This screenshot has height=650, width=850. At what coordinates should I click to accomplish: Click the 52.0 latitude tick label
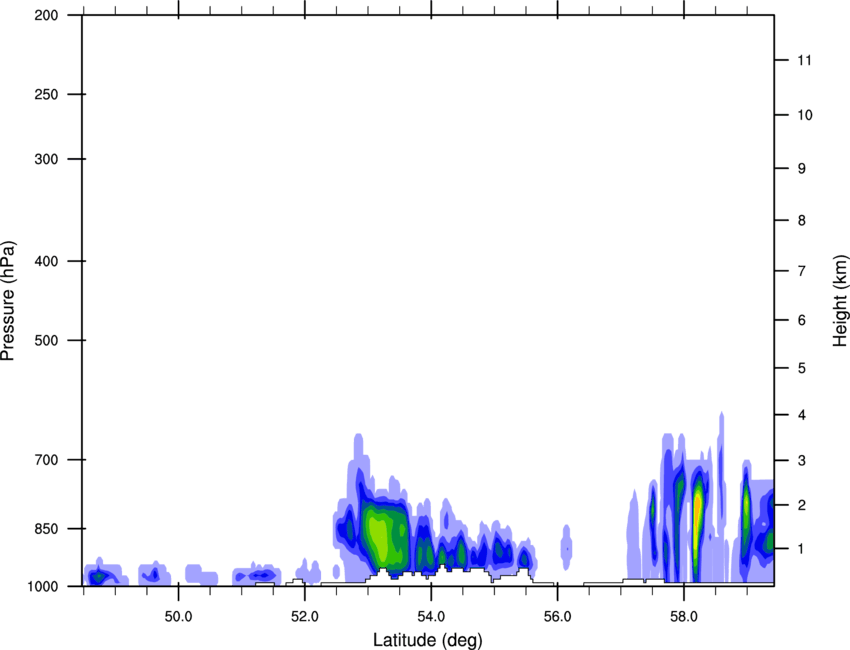(305, 617)
